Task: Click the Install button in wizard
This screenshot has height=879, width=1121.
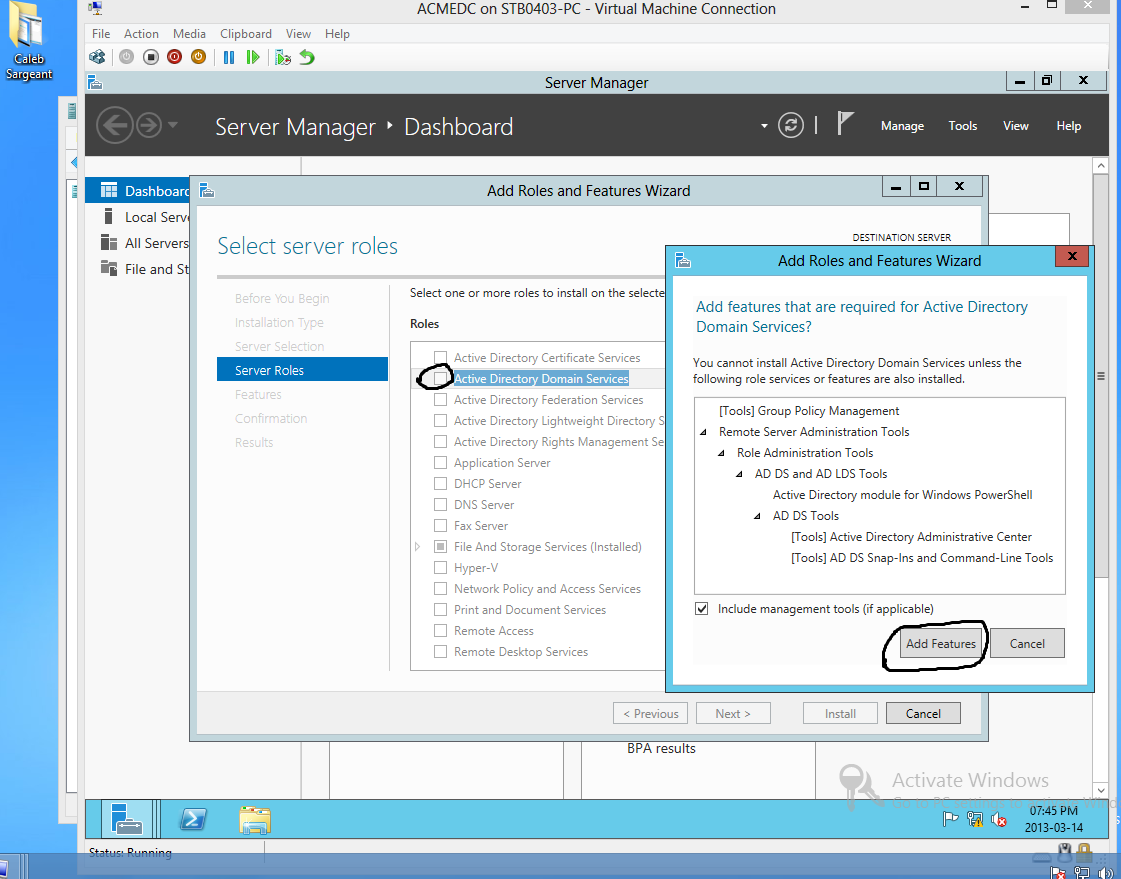Action: 840,713
